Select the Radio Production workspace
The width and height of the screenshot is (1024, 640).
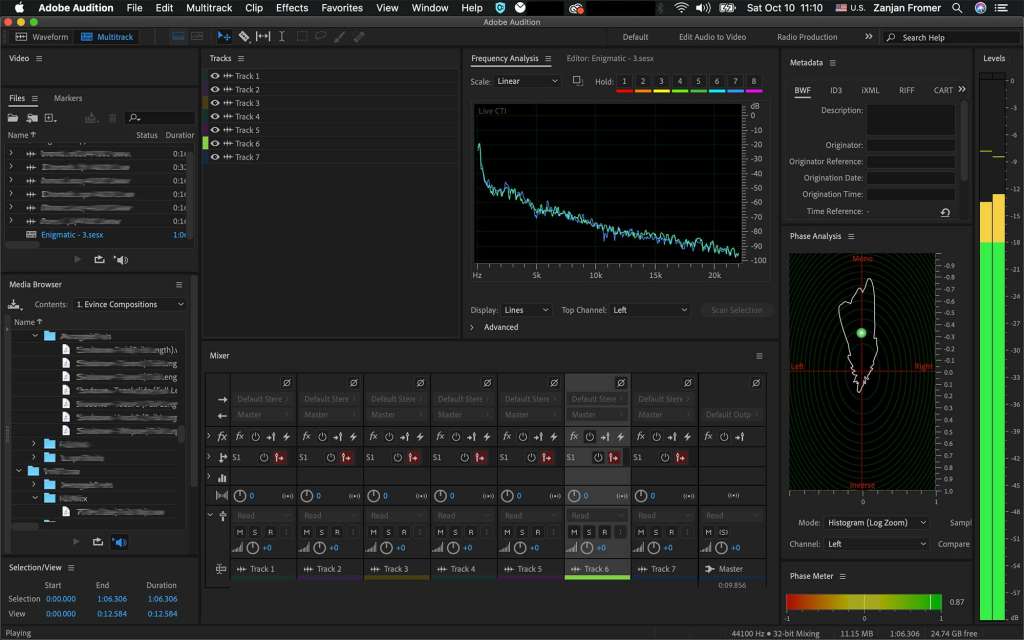[x=807, y=37]
